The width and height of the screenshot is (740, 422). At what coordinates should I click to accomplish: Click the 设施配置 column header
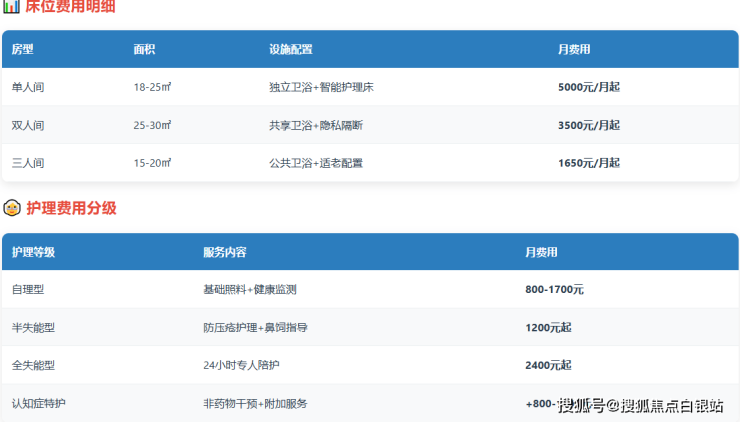coord(291,49)
